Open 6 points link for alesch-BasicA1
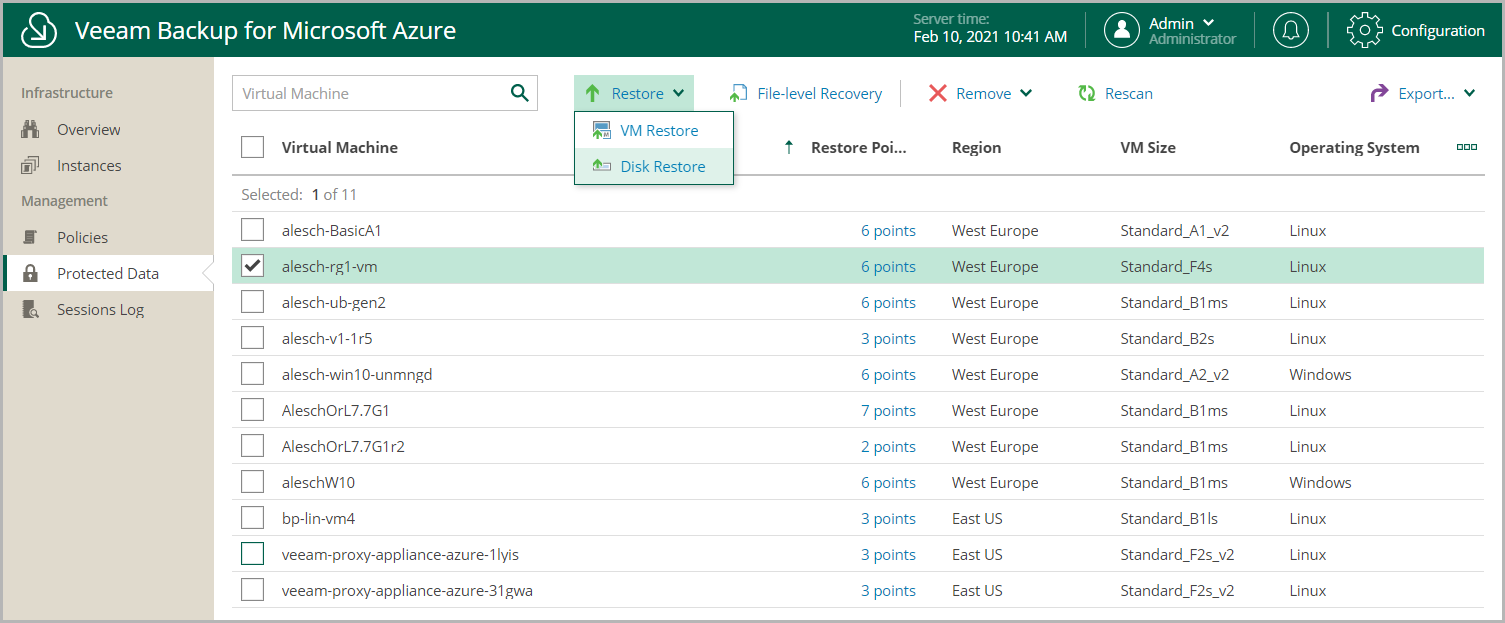This screenshot has height=623, width=1505. (x=888, y=230)
